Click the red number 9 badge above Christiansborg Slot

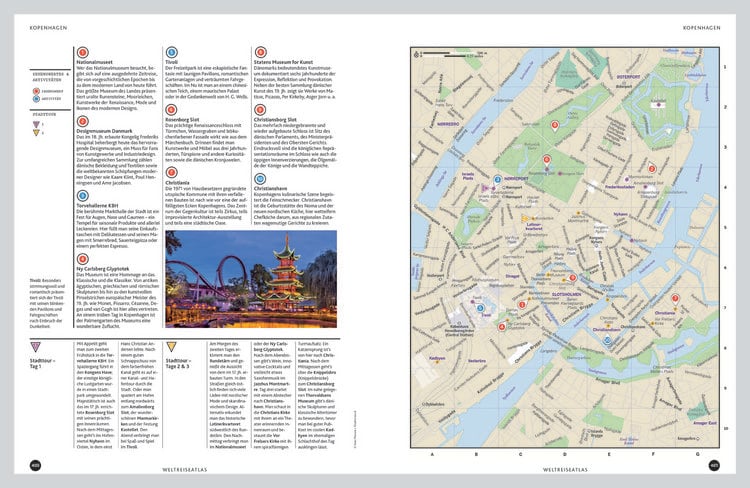coord(260,110)
